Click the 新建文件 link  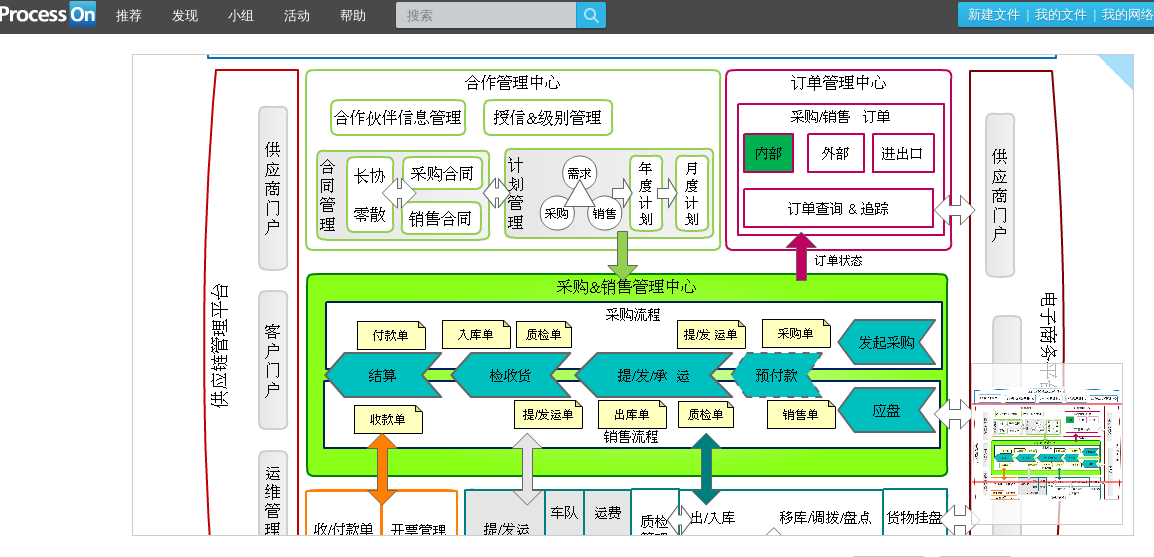994,15
